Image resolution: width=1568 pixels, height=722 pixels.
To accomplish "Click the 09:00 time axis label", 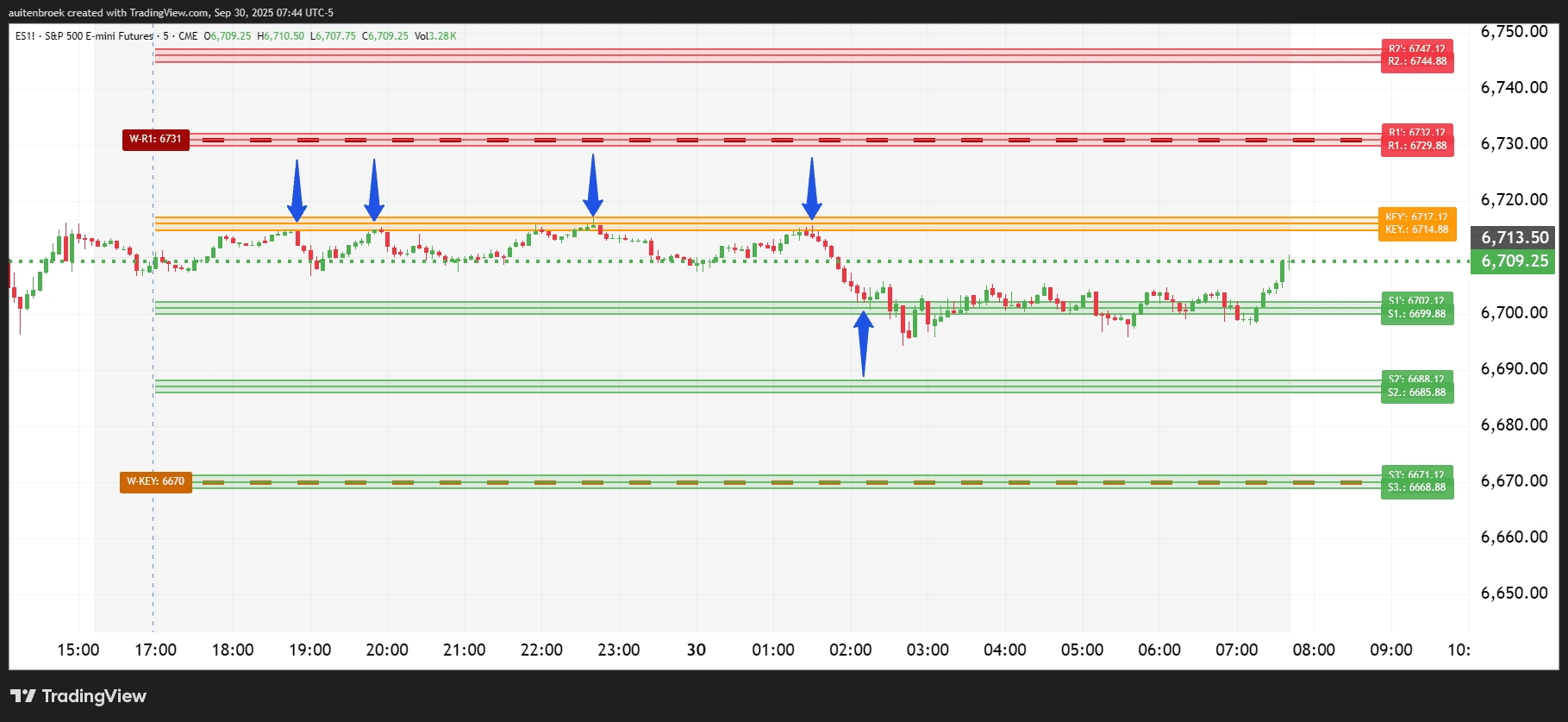I will 1391,650.
